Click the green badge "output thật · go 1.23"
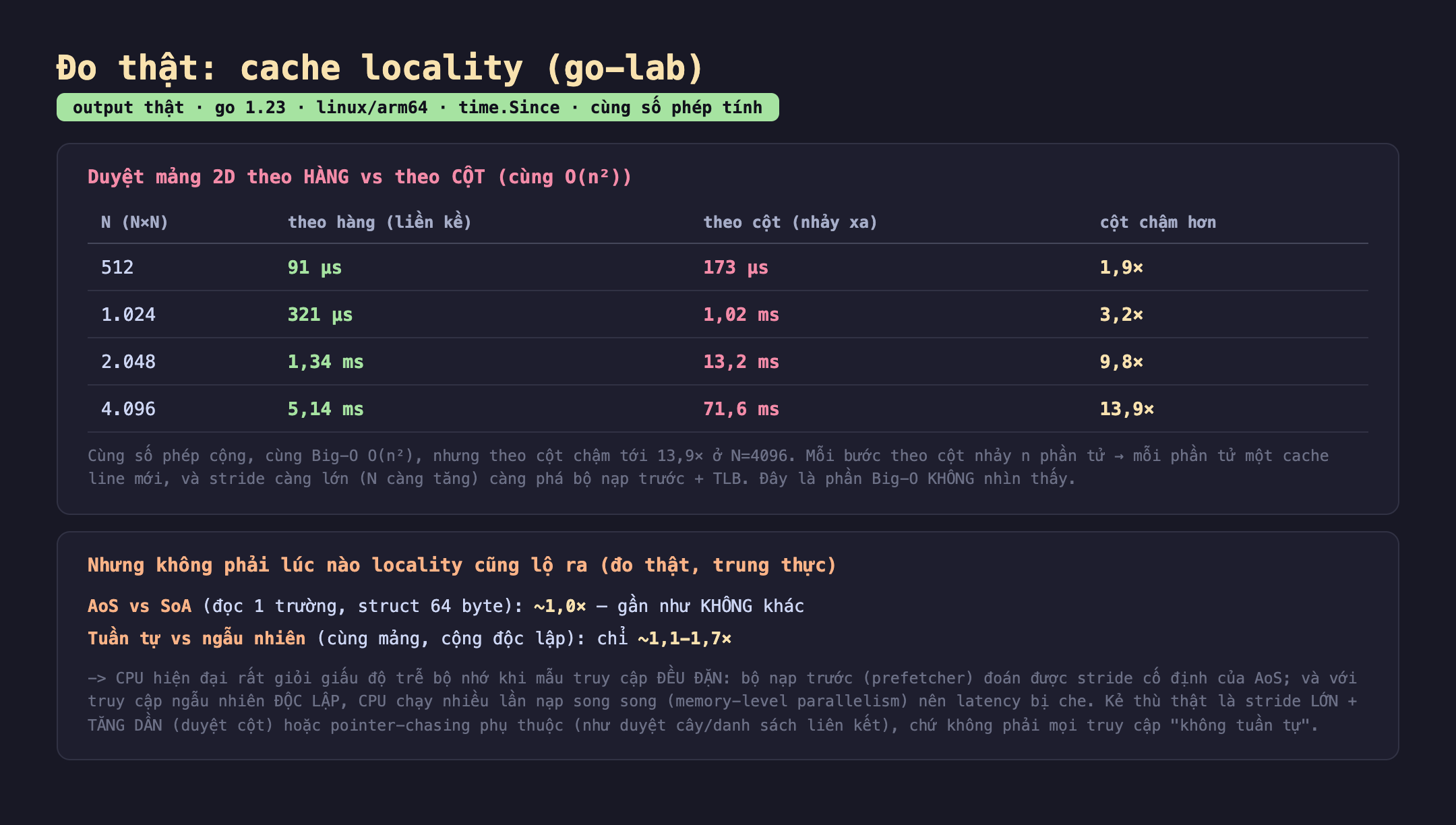The width and height of the screenshot is (1456, 825). [x=418, y=108]
